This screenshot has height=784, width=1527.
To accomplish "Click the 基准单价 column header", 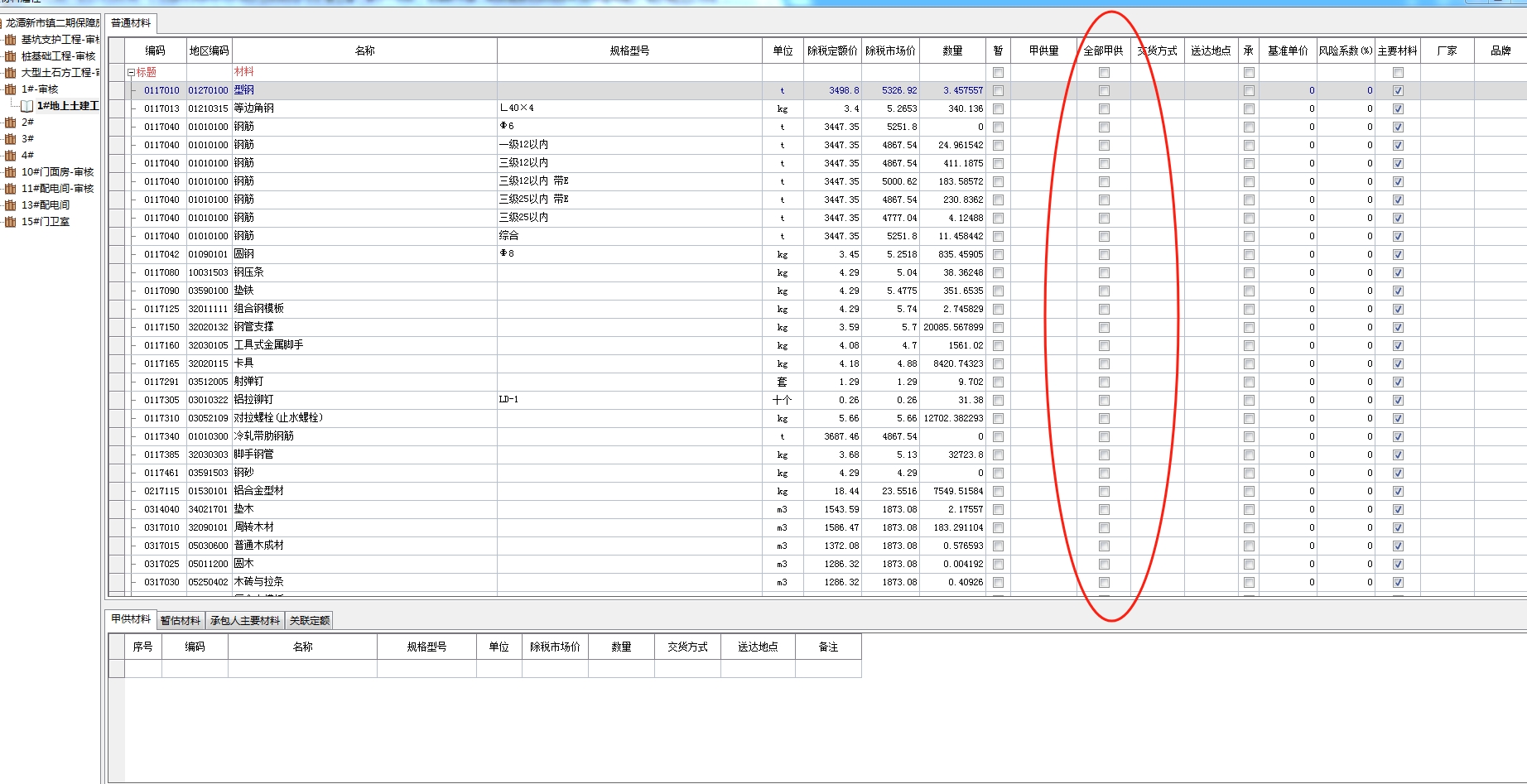I will pyautogui.click(x=1288, y=51).
